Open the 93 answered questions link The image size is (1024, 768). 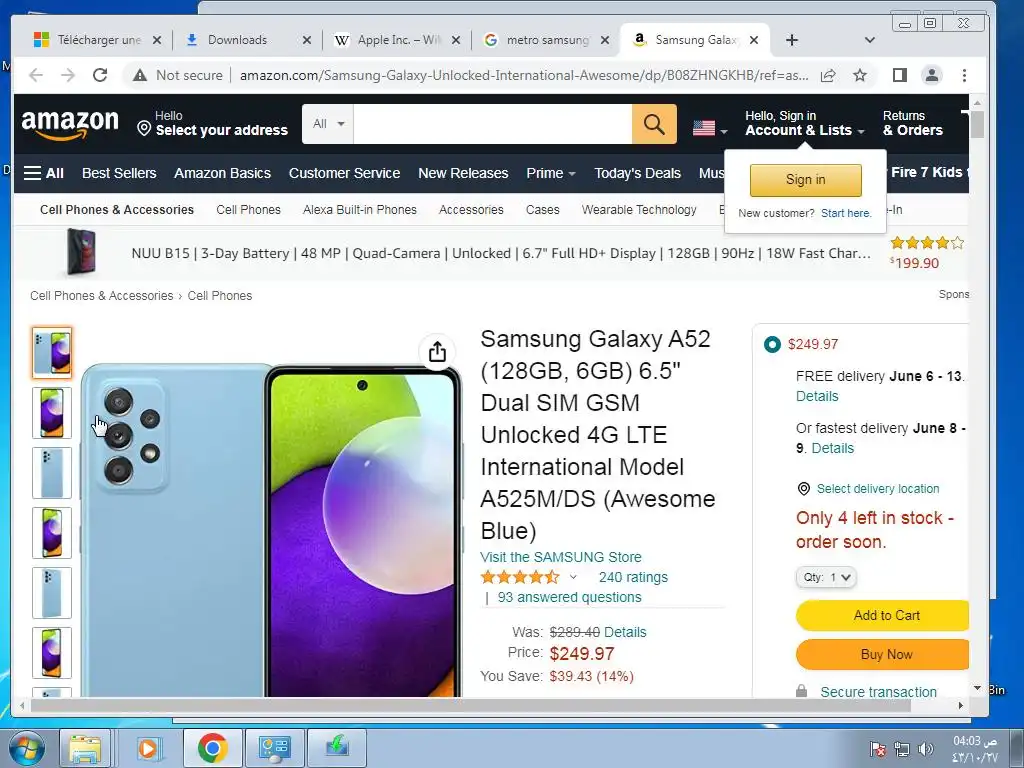pyautogui.click(x=569, y=597)
